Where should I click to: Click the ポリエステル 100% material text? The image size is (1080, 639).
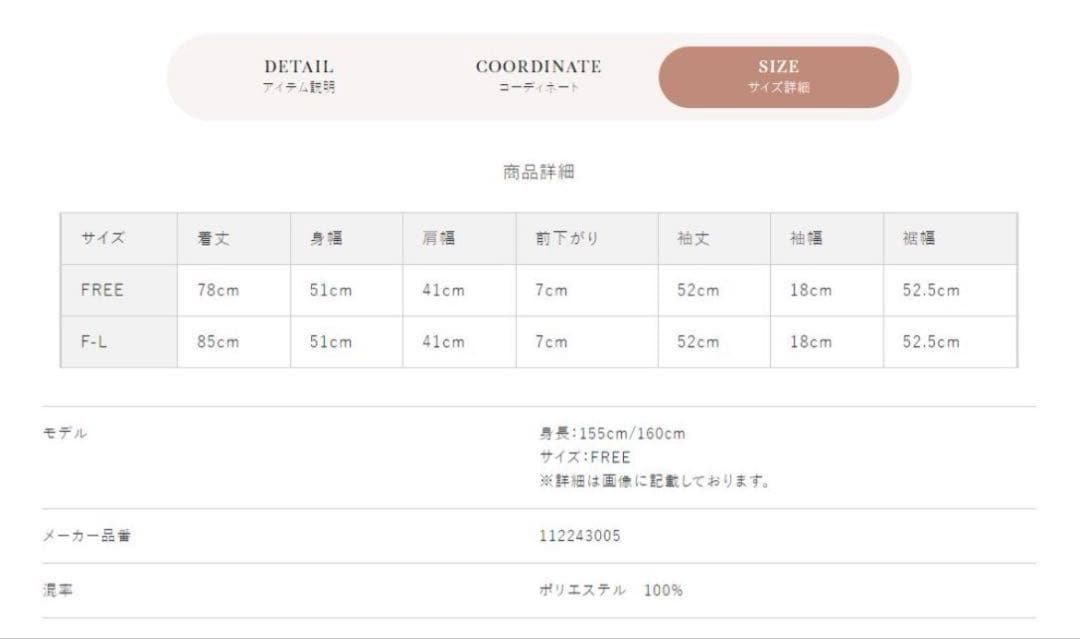coord(610,590)
